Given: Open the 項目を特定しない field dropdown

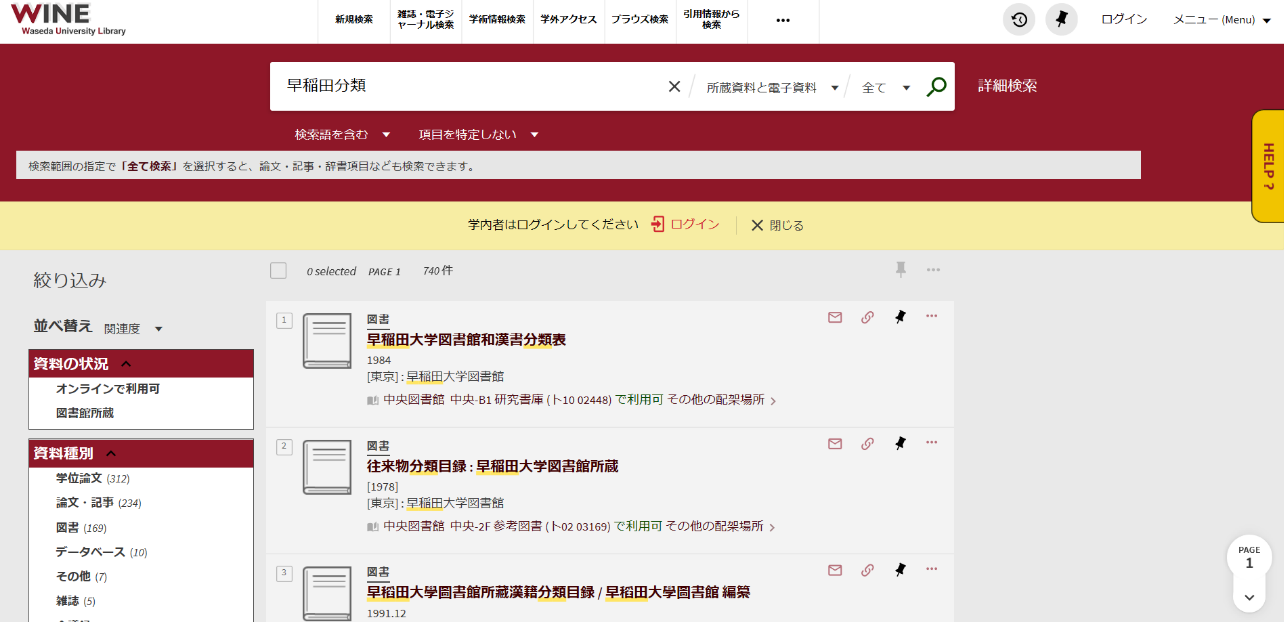Looking at the screenshot, I should coord(478,134).
